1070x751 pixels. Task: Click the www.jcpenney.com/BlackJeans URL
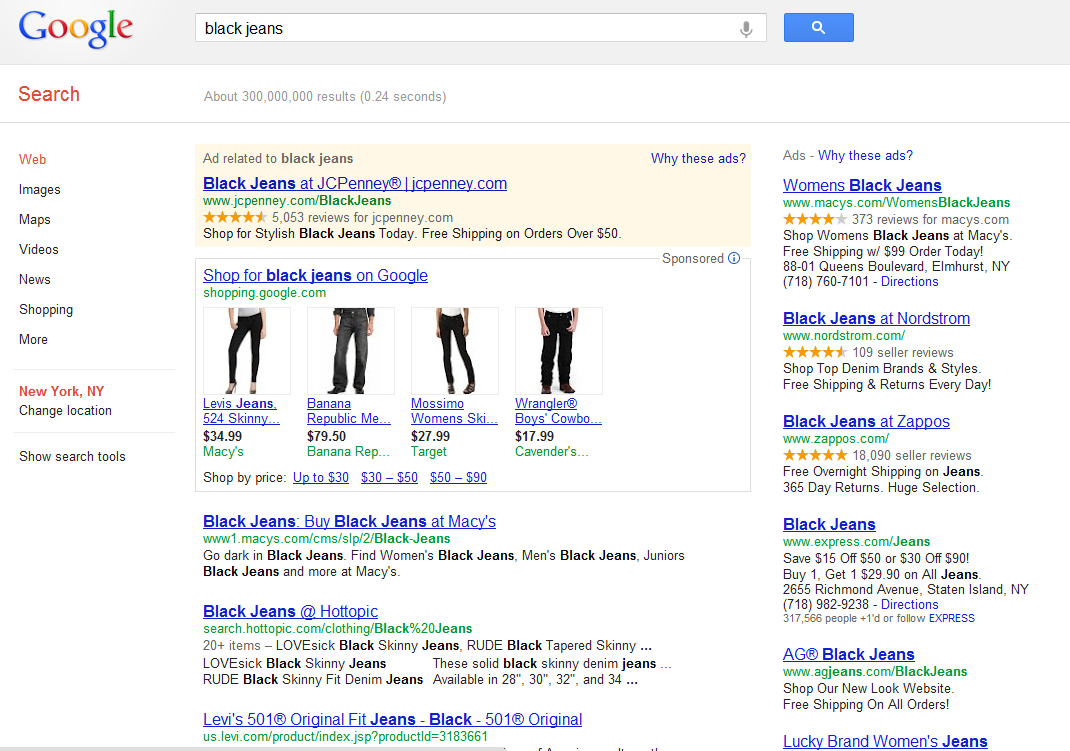coord(297,201)
